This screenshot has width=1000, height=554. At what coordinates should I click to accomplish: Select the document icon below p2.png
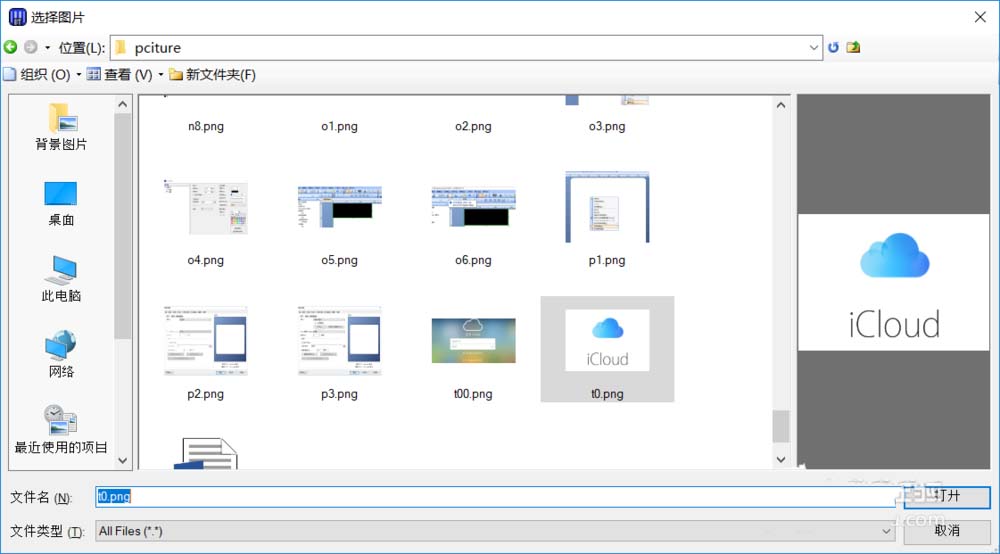point(205,453)
